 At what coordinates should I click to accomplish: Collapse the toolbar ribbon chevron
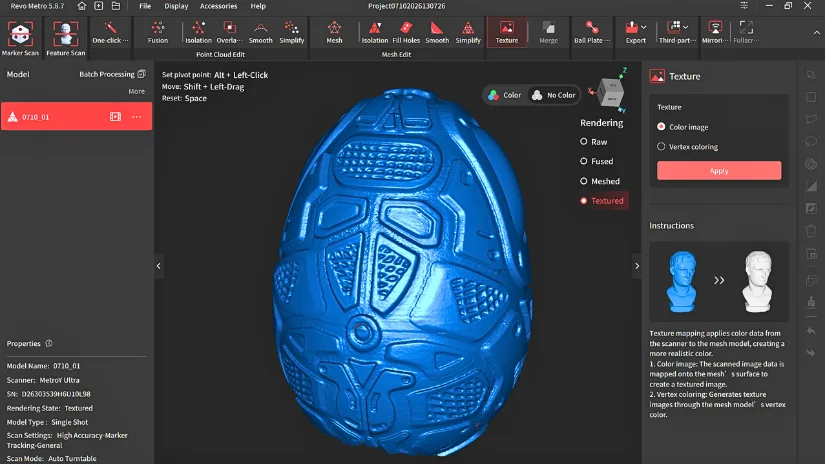pyautogui.click(x=817, y=33)
